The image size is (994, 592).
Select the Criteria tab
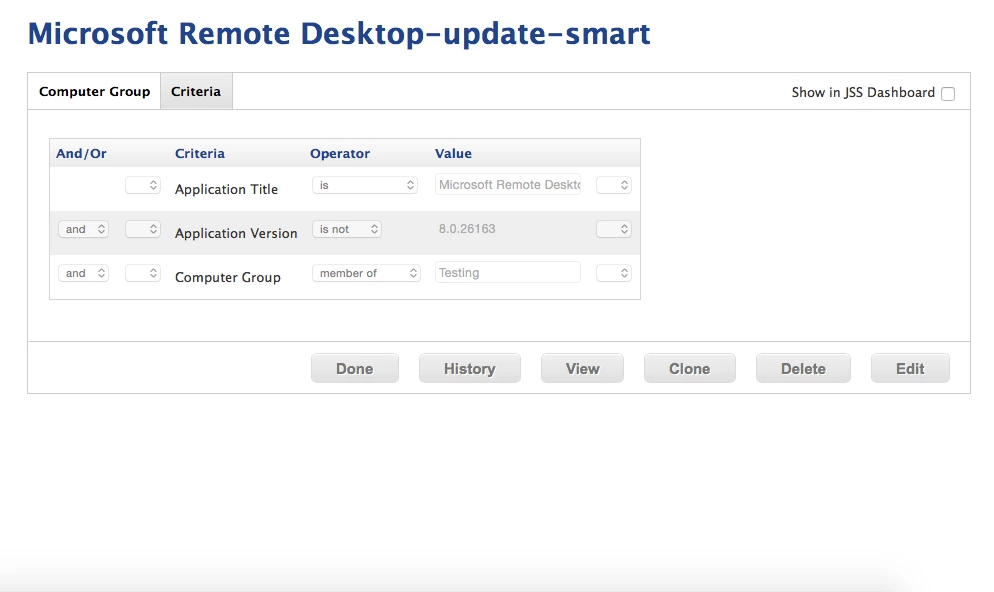pos(196,91)
